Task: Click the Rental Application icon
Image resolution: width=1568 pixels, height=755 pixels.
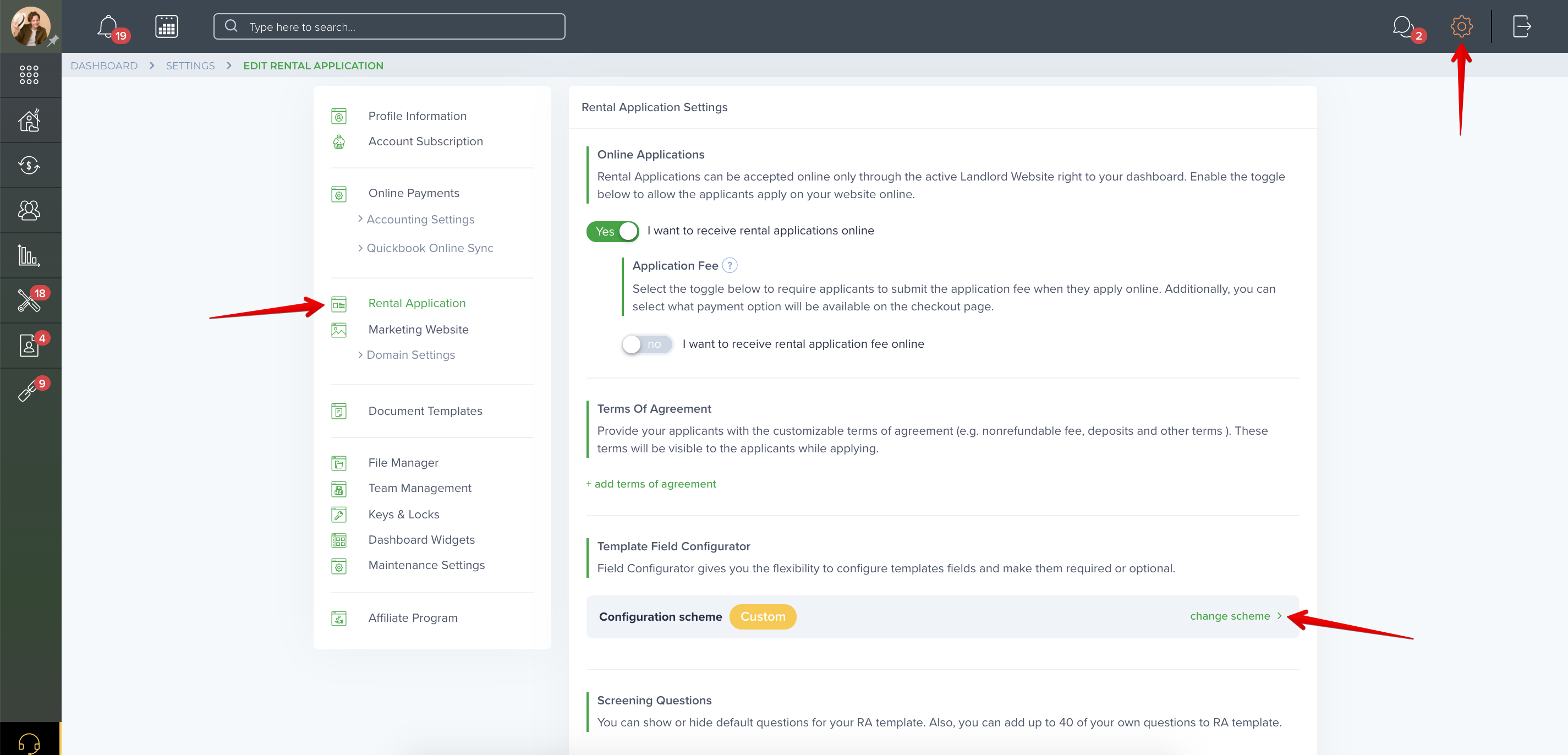Action: click(339, 304)
